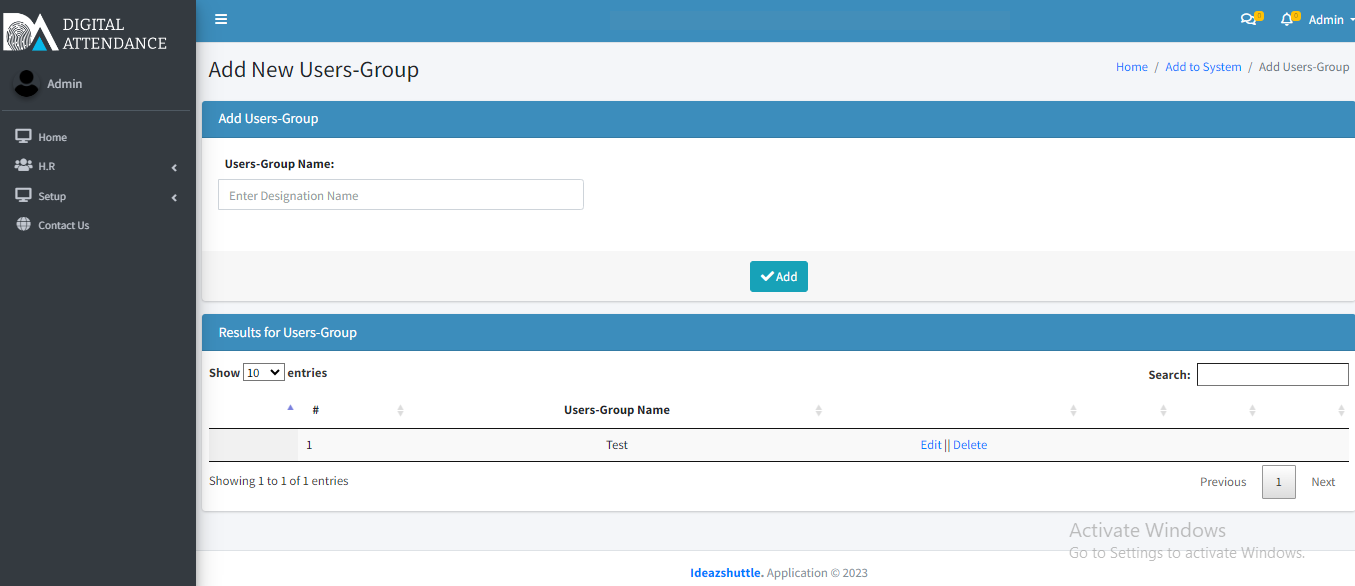Select the H.R people icon

pyautogui.click(x=22, y=165)
